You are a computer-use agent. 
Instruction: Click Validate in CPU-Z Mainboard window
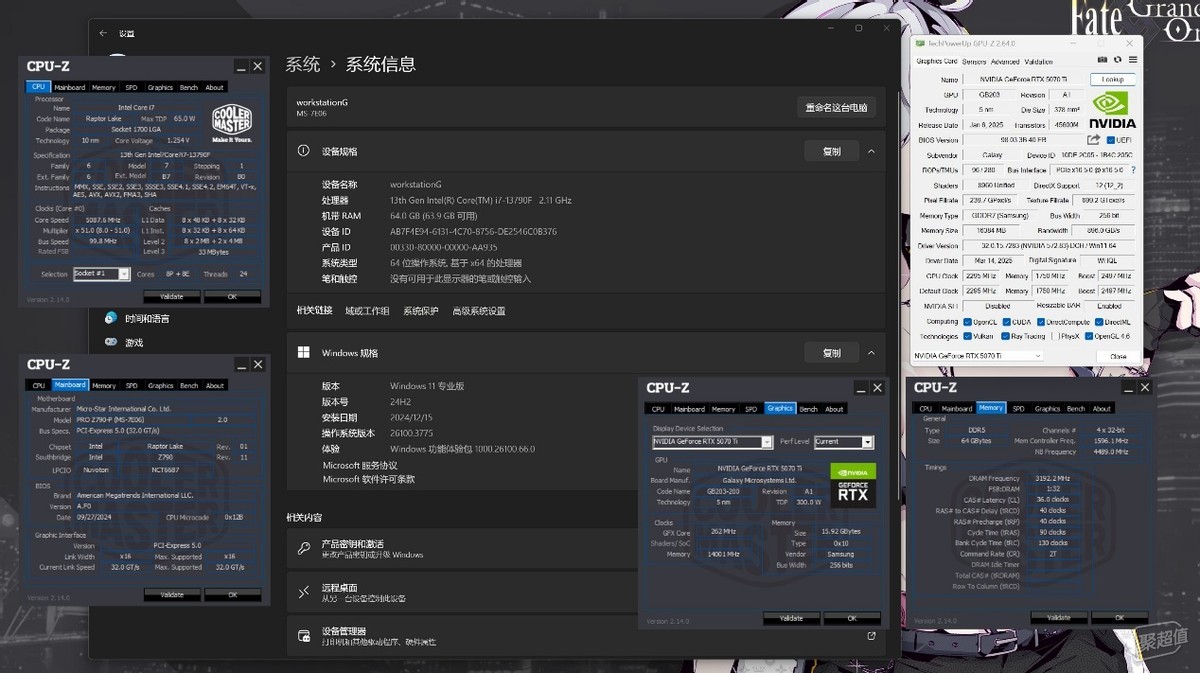click(x=172, y=595)
